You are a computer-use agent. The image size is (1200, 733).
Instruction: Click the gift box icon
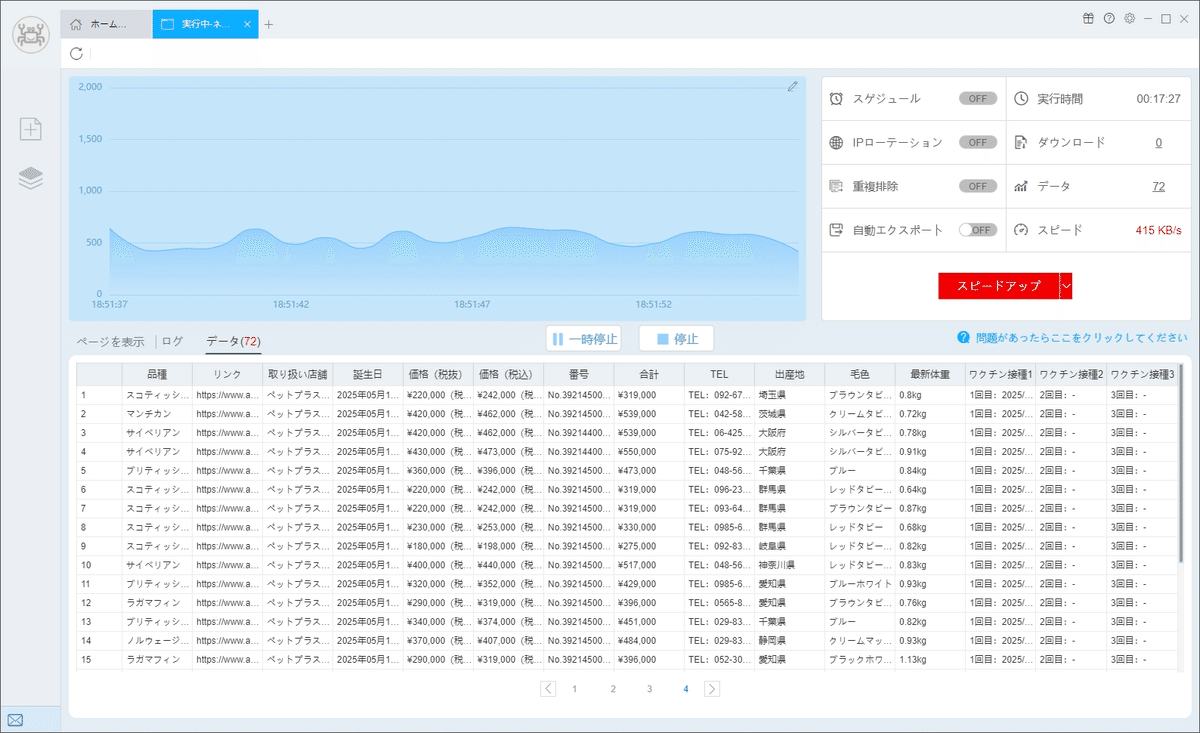pos(1088,18)
